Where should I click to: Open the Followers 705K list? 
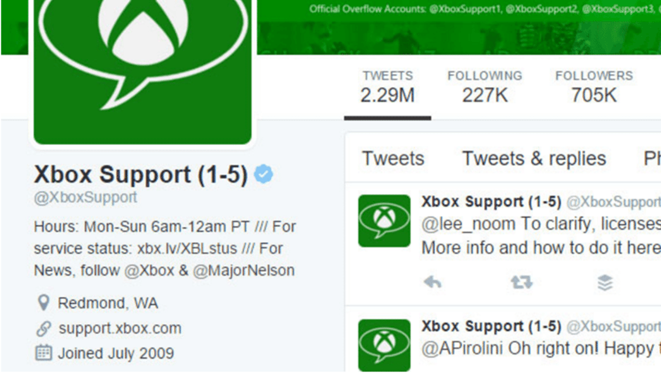coord(594,87)
